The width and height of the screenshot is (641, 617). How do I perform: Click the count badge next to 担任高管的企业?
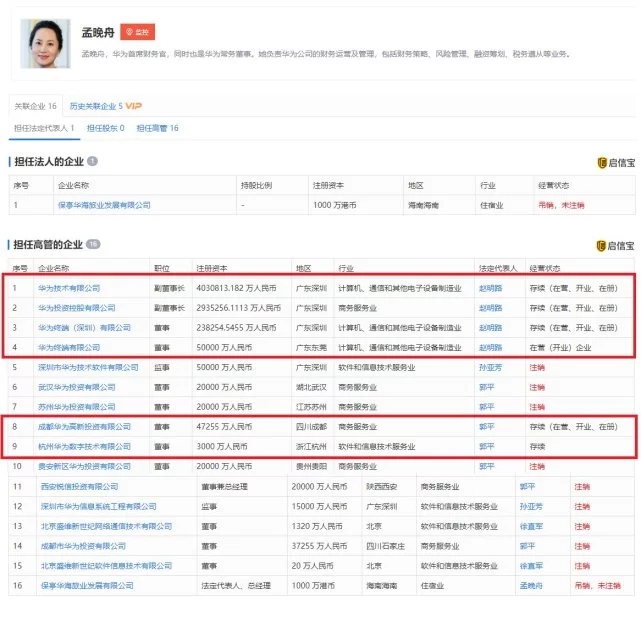pyautogui.click(x=93, y=244)
